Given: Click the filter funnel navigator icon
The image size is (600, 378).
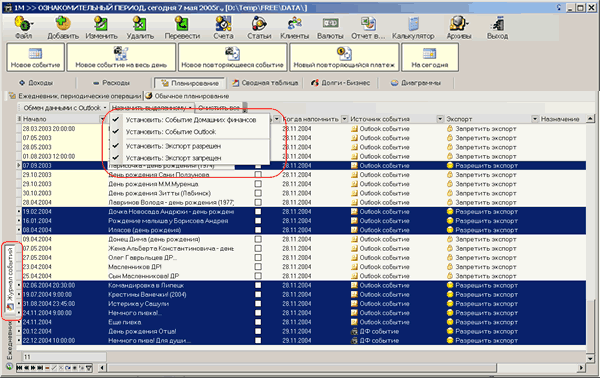Looking at the screenshot, I should click(x=89, y=368).
